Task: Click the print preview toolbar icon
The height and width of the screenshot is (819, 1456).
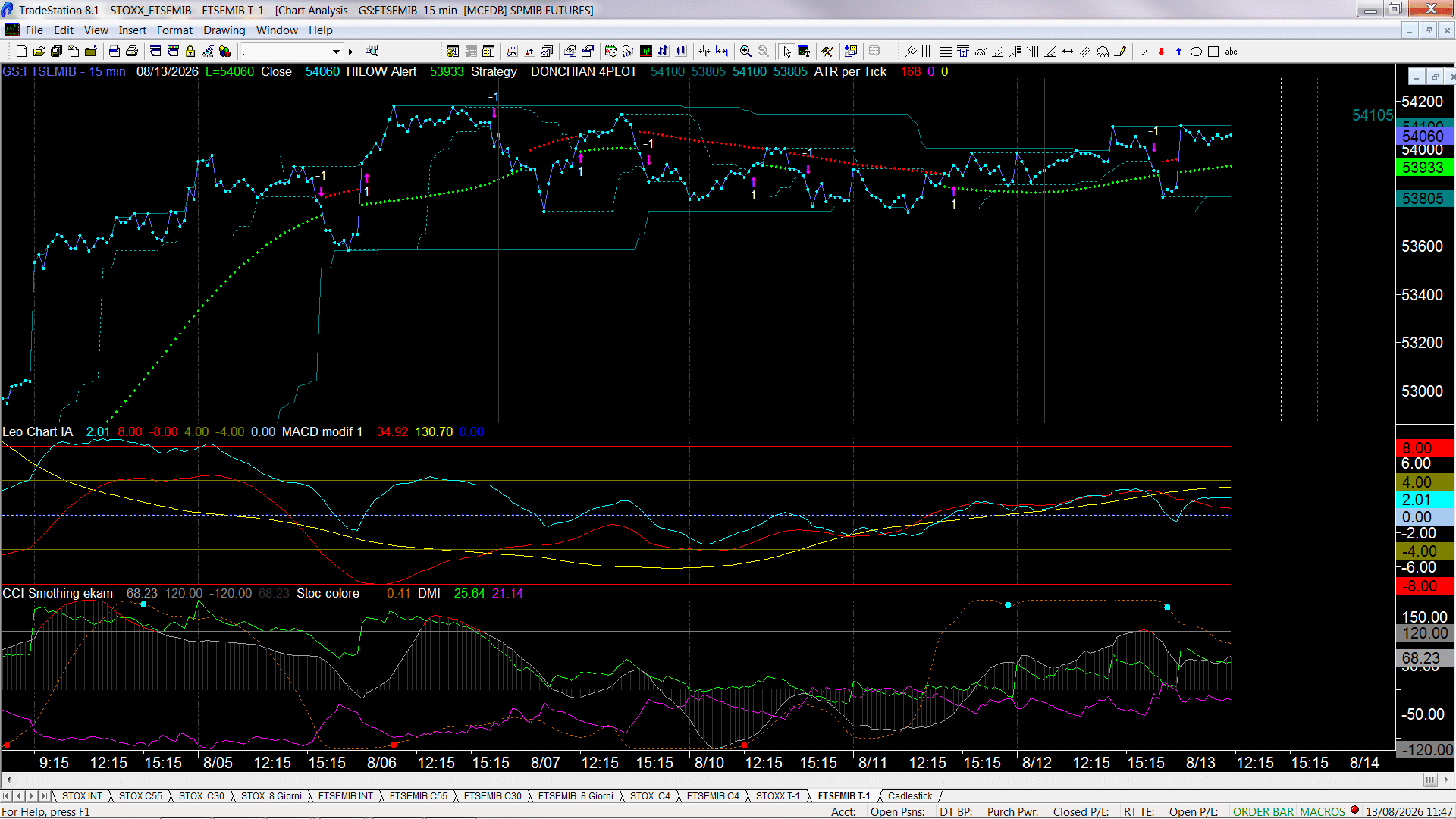Action: coord(115,52)
